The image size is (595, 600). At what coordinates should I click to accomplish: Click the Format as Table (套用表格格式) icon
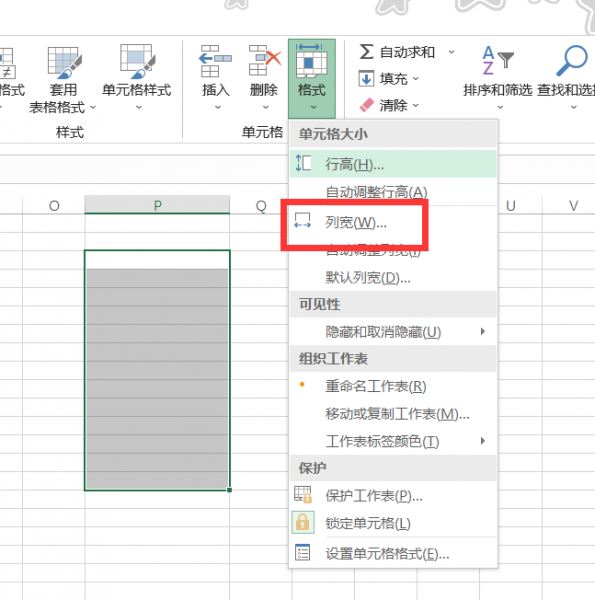pyautogui.click(x=64, y=63)
